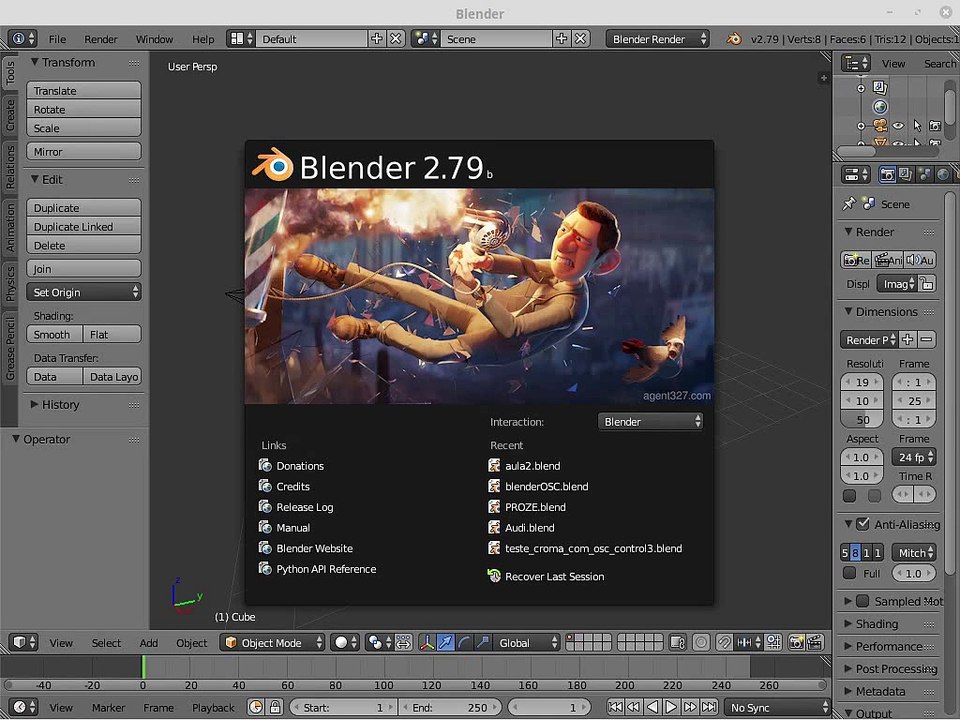Toggle the Anti-Aliasing checkbox
The image size is (960, 720).
863,524
